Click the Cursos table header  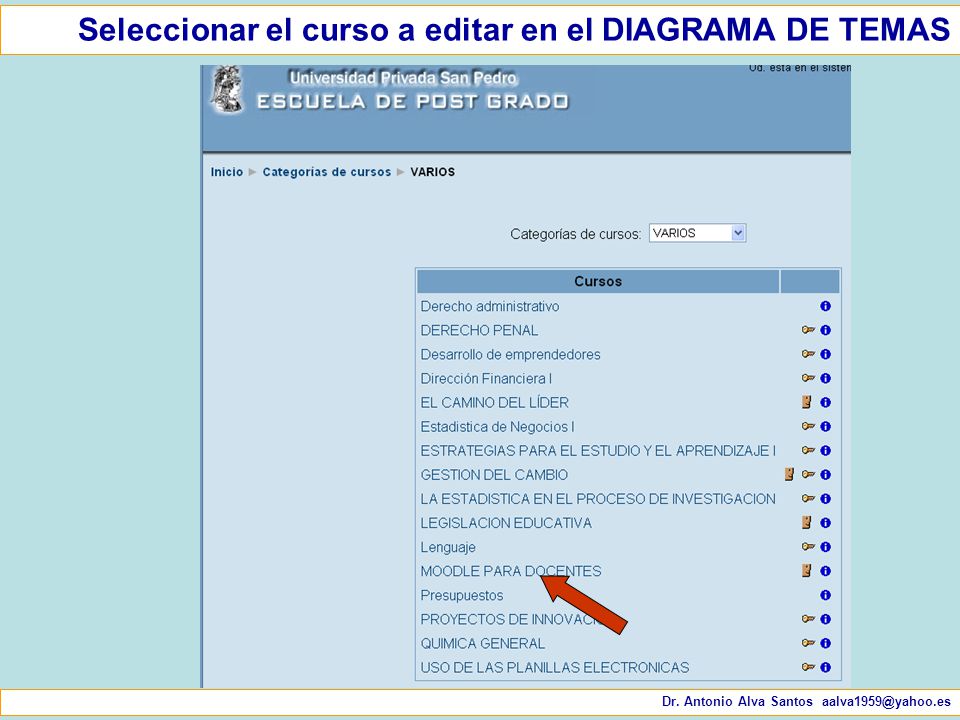(x=598, y=282)
